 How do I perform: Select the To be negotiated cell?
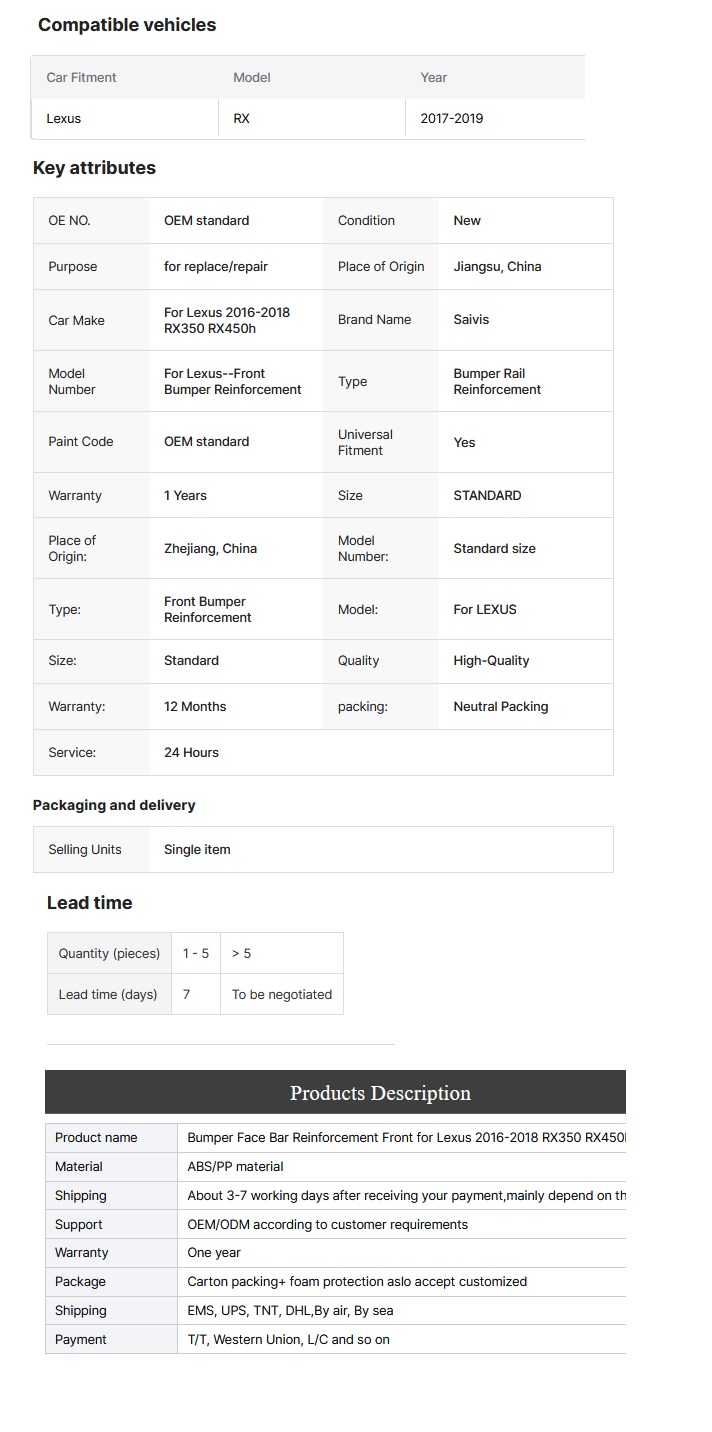pos(282,994)
